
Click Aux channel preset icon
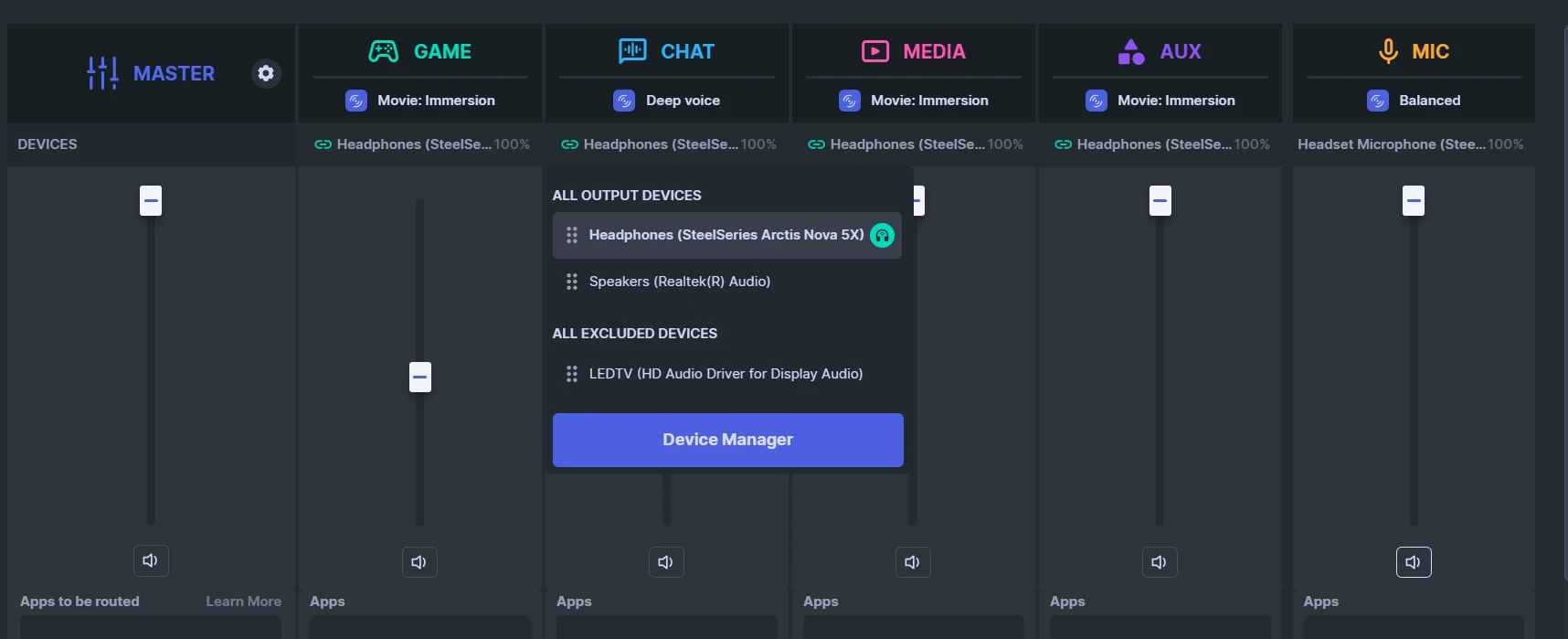[x=1097, y=101]
